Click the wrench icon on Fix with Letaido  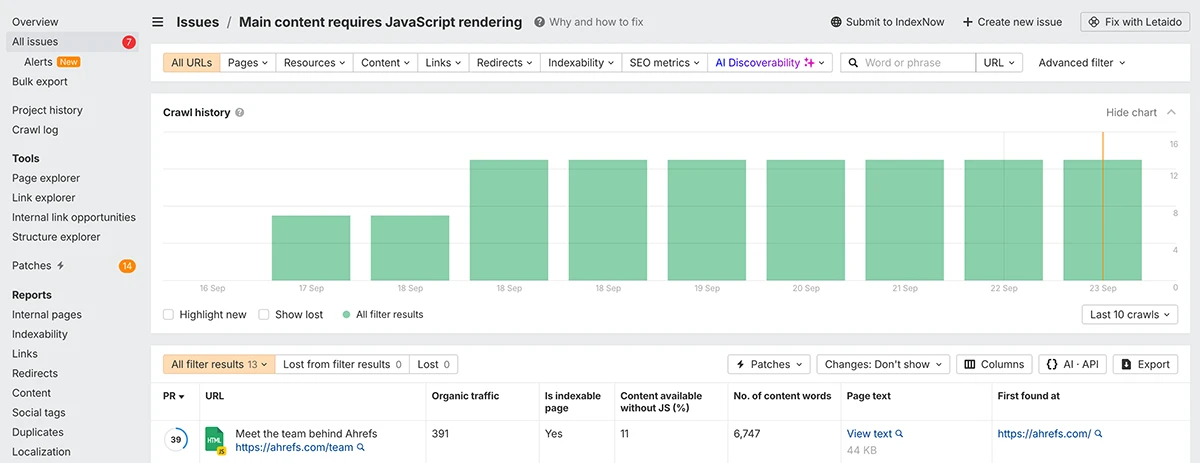tap(1094, 22)
